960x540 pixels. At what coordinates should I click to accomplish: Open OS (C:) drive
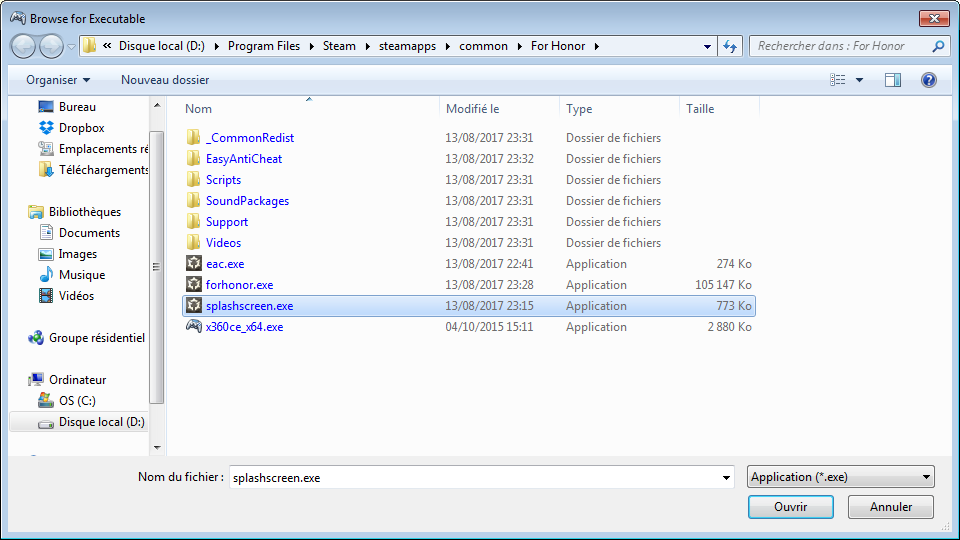77,401
